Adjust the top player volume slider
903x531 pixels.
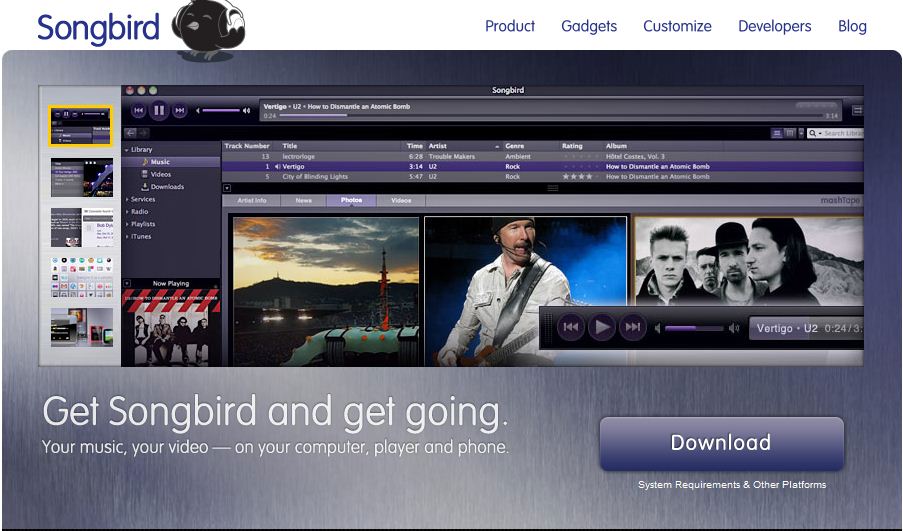pos(221,111)
